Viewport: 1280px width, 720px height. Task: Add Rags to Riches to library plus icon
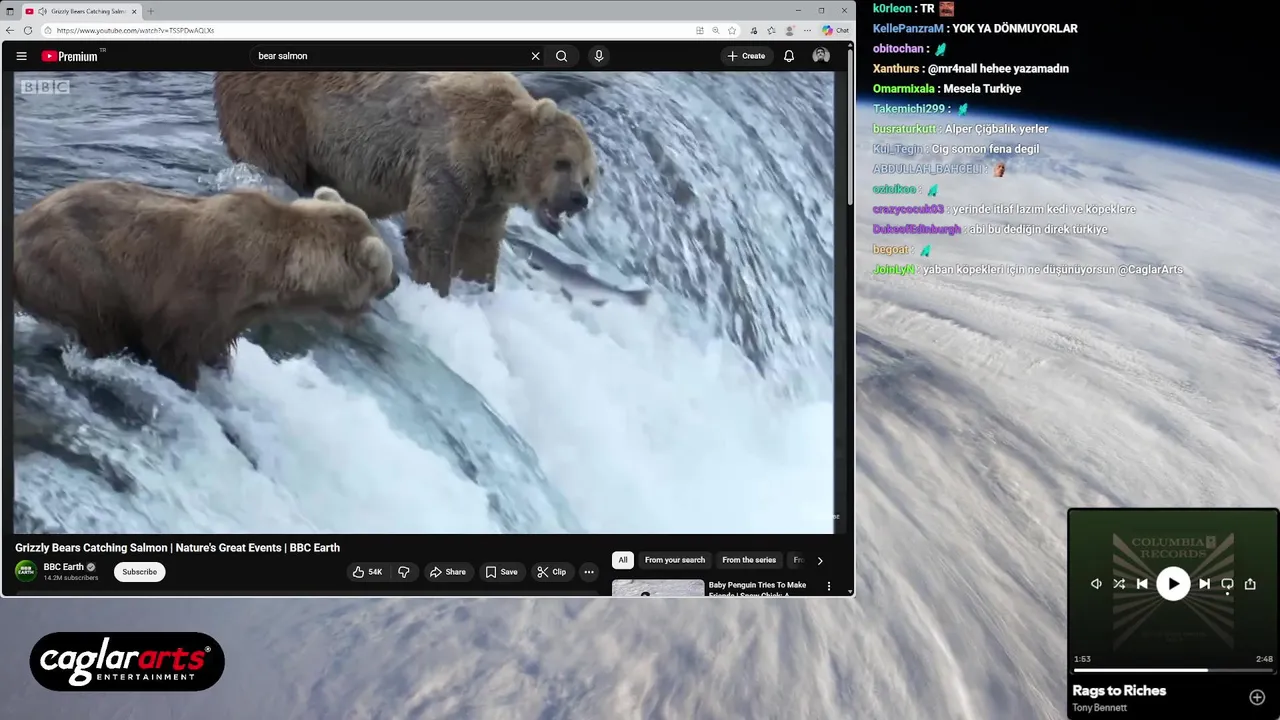pyautogui.click(x=1257, y=697)
